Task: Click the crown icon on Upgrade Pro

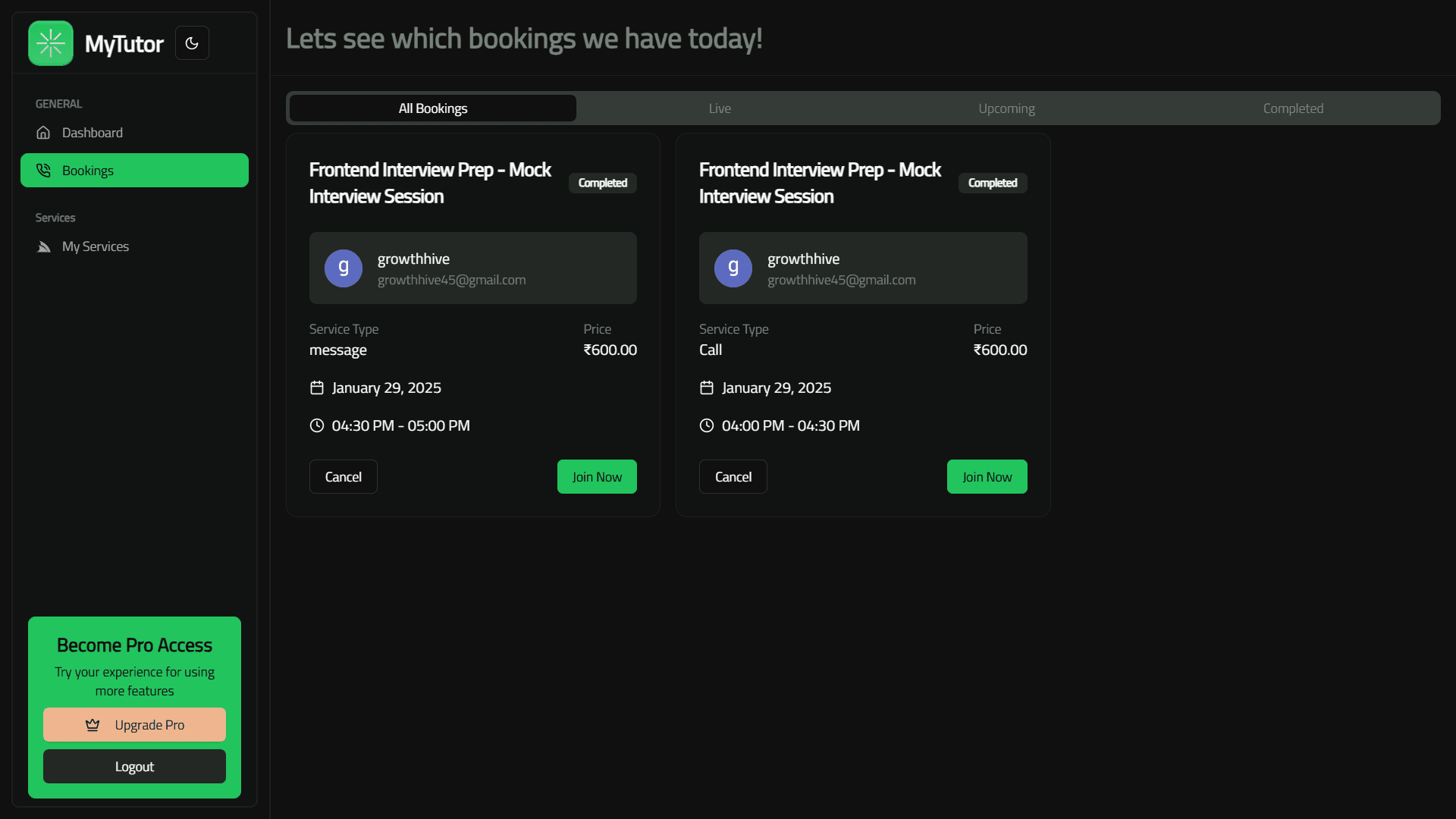Action: [x=93, y=725]
